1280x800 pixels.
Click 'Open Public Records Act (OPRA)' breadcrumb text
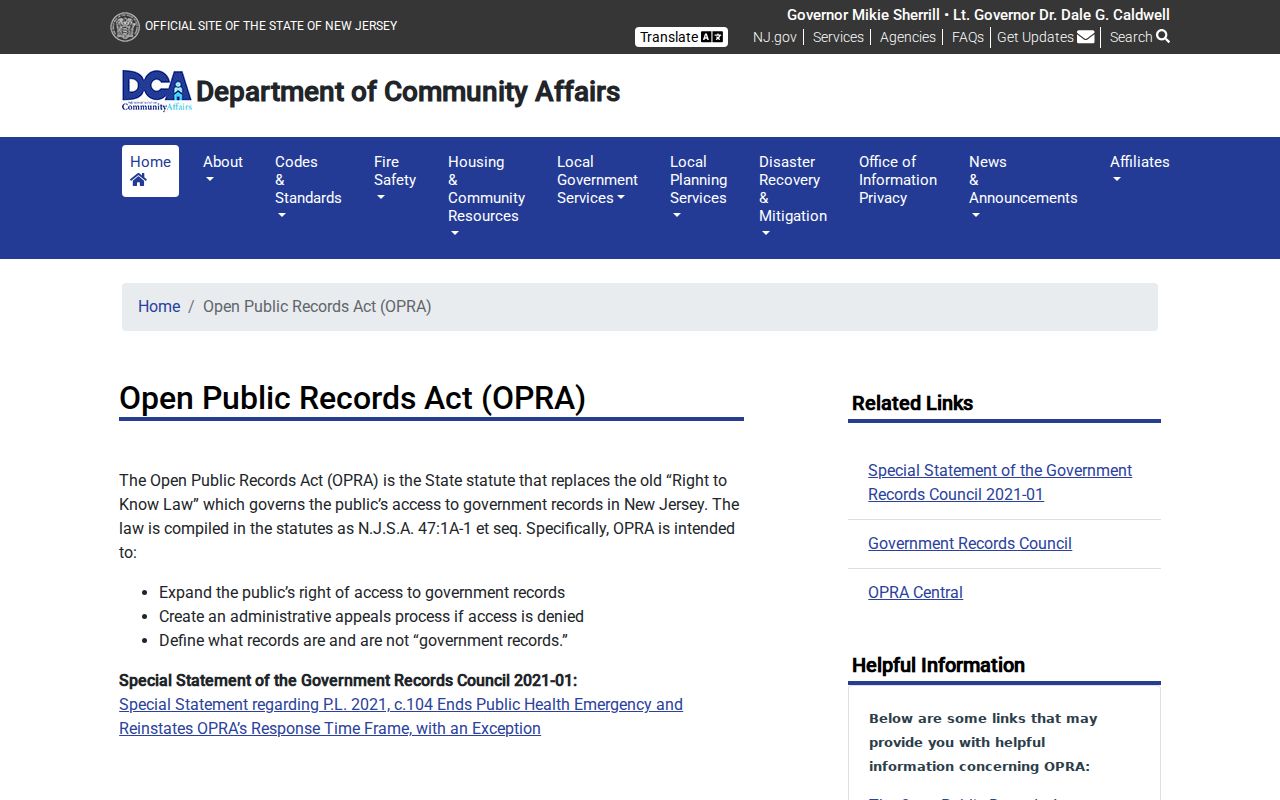point(317,306)
